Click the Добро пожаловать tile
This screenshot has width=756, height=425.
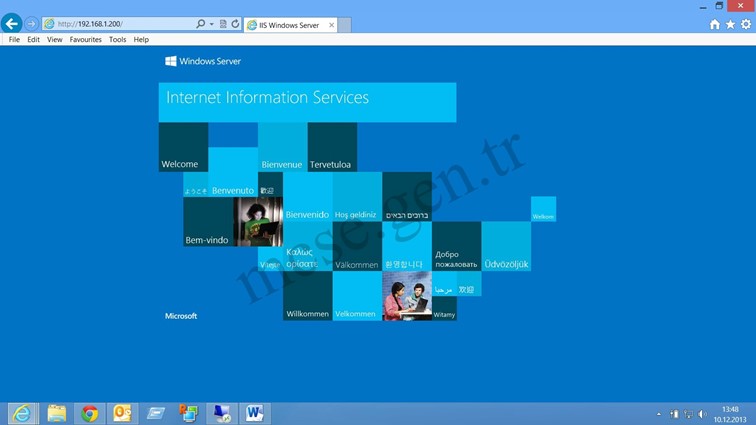[457, 247]
